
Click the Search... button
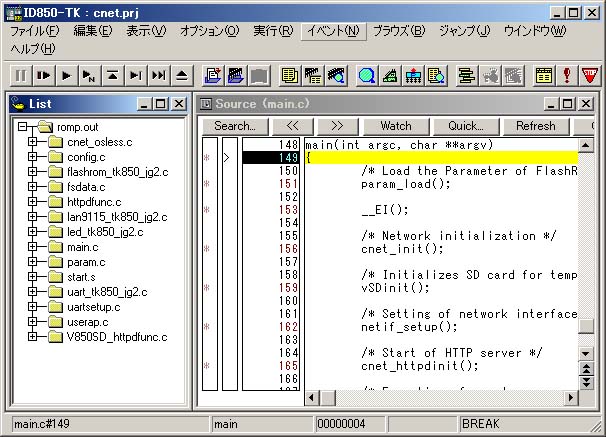coord(235,126)
